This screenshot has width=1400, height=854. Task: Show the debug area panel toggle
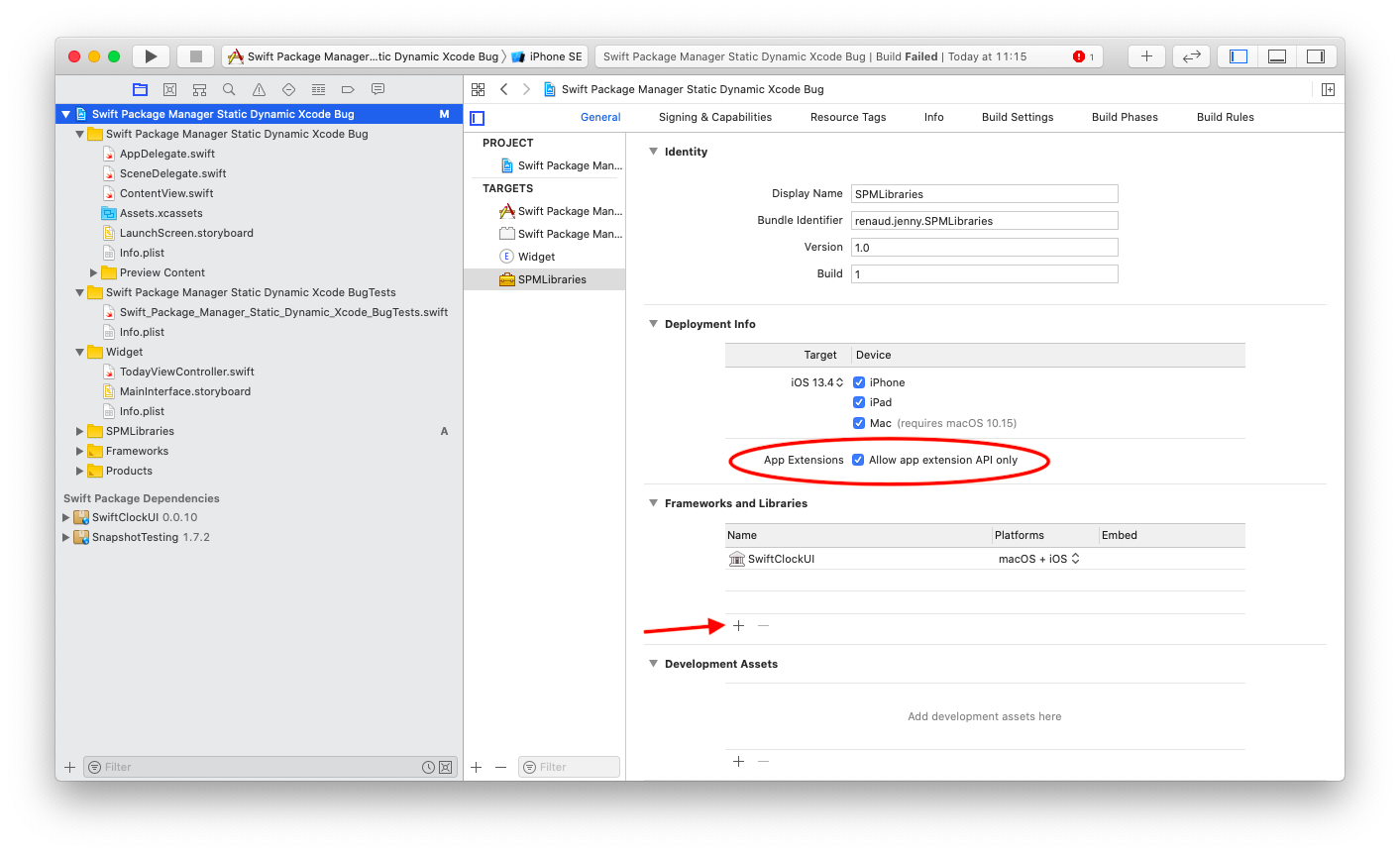(1277, 56)
